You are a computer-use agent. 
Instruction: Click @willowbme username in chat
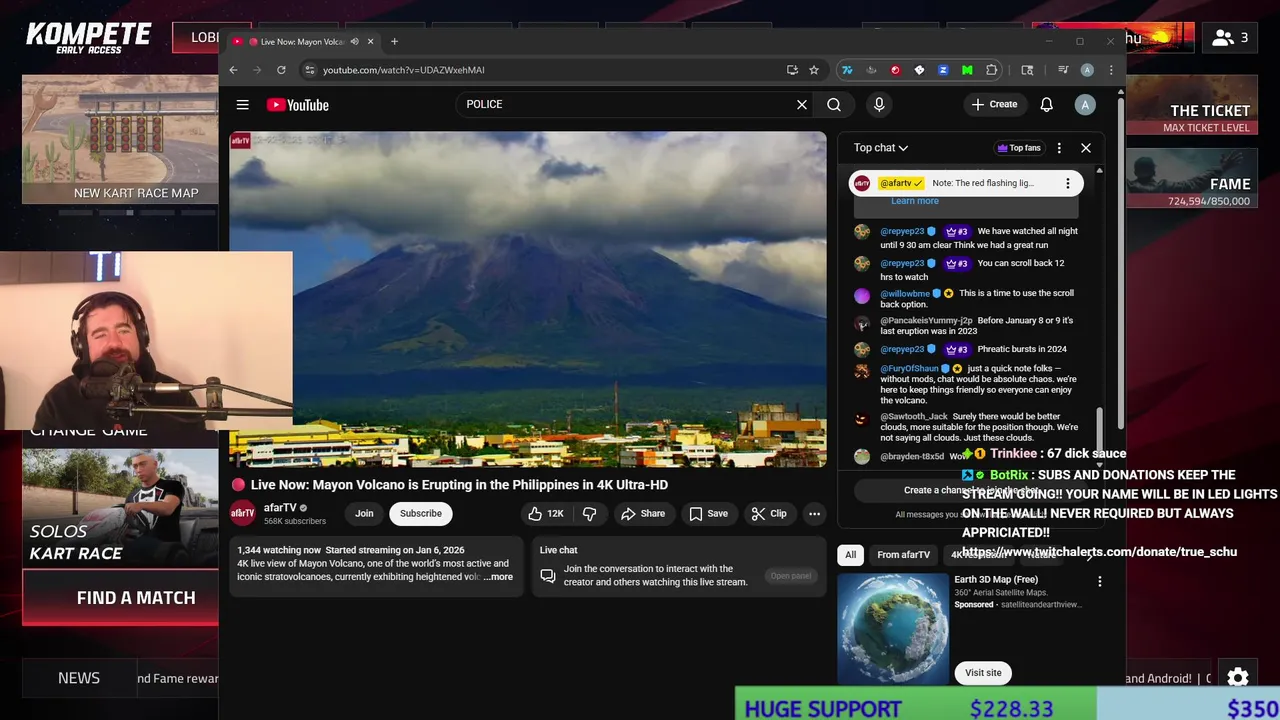[x=905, y=293]
